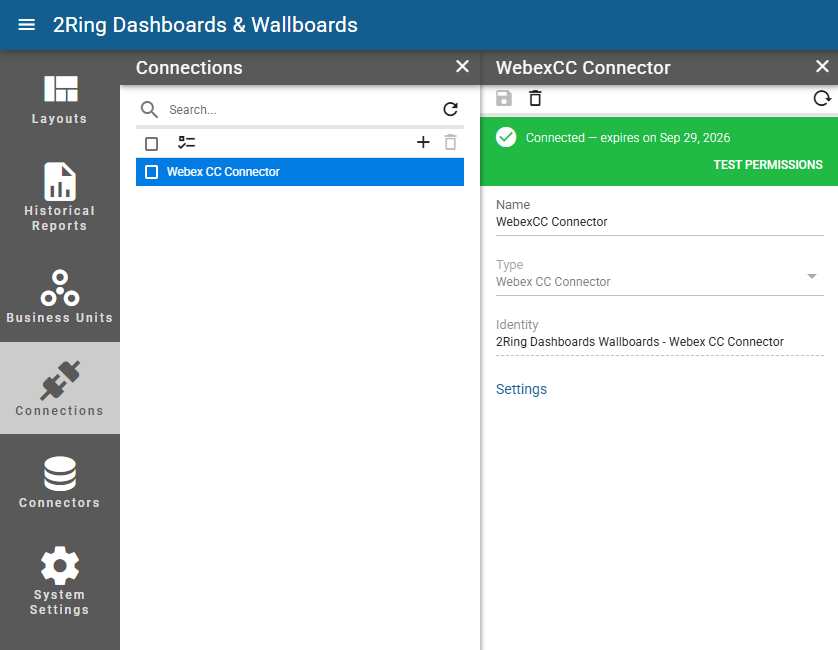Select the Connections sidebar item
This screenshot has height=650, width=838.
click(60, 388)
